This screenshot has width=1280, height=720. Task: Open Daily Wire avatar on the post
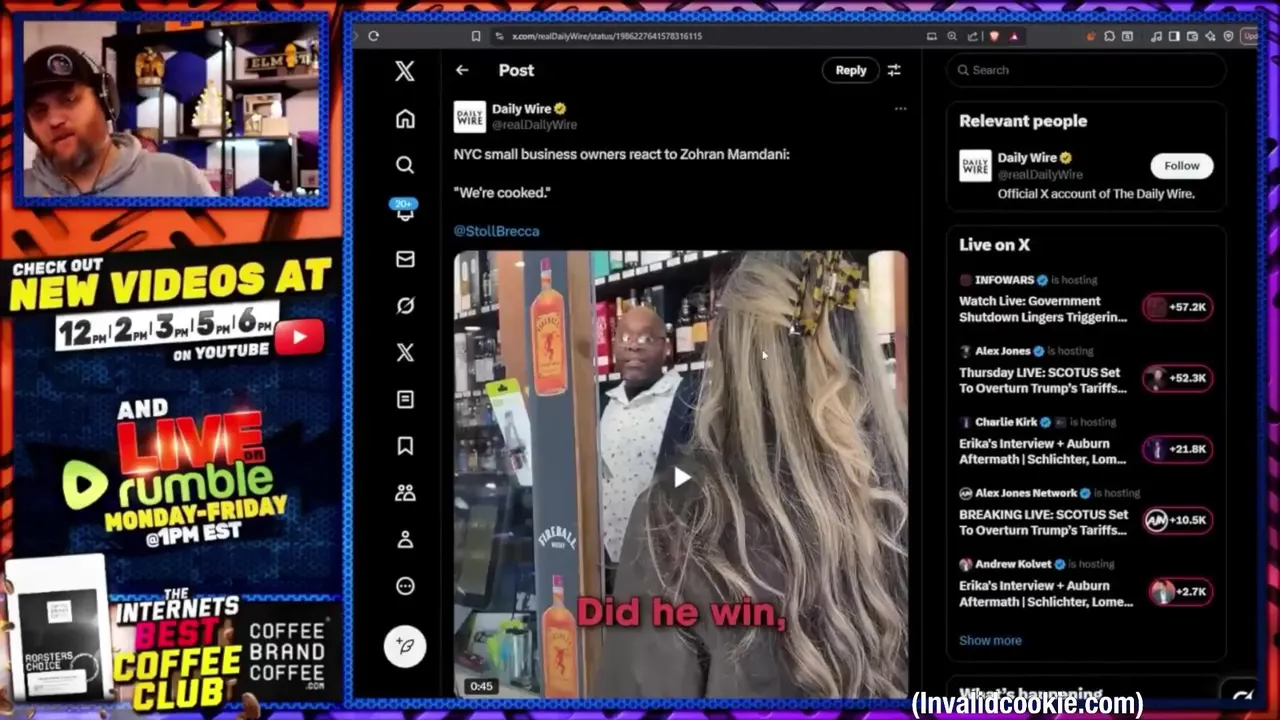pyautogui.click(x=469, y=116)
